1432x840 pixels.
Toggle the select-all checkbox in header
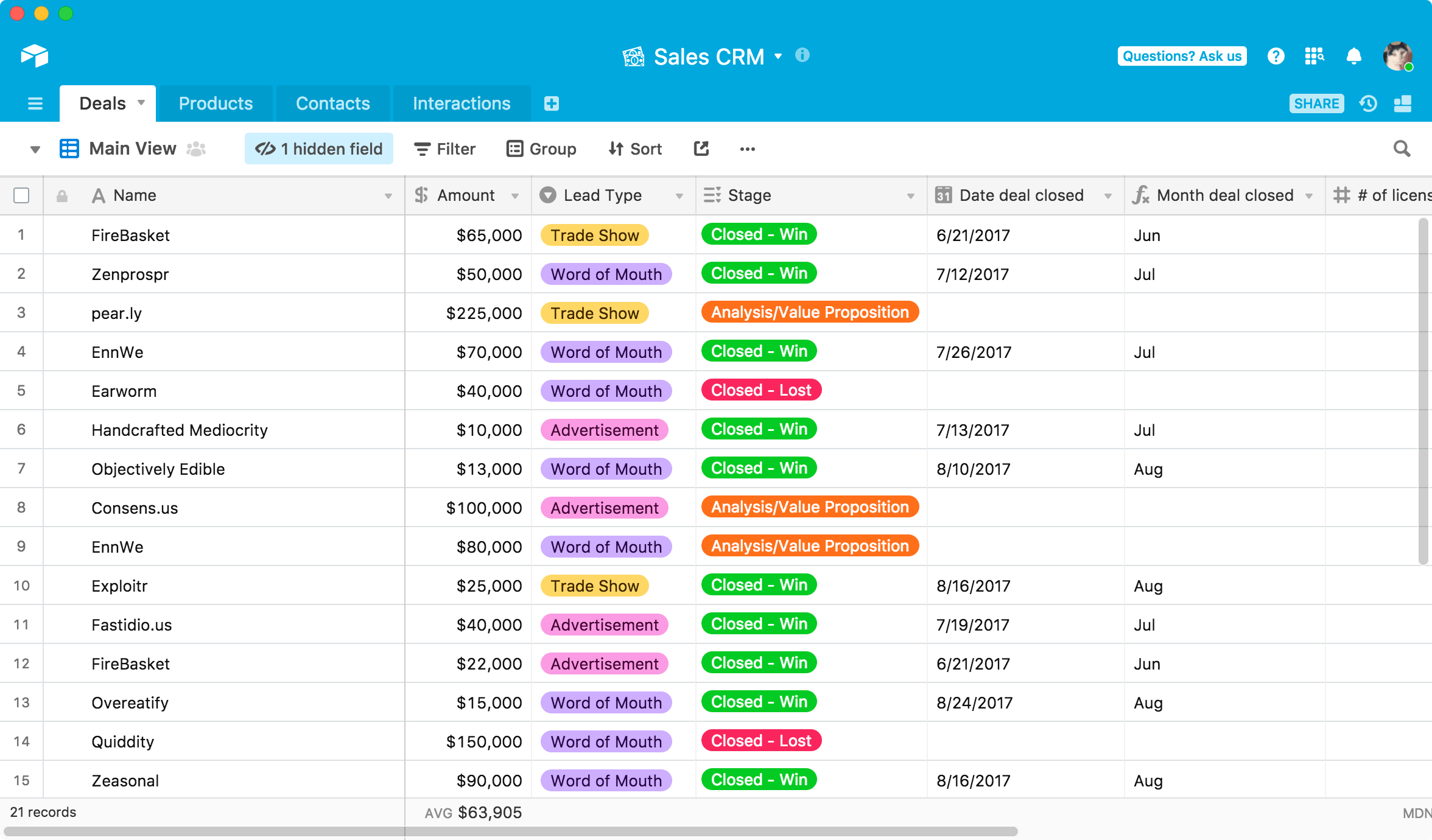coord(22,195)
